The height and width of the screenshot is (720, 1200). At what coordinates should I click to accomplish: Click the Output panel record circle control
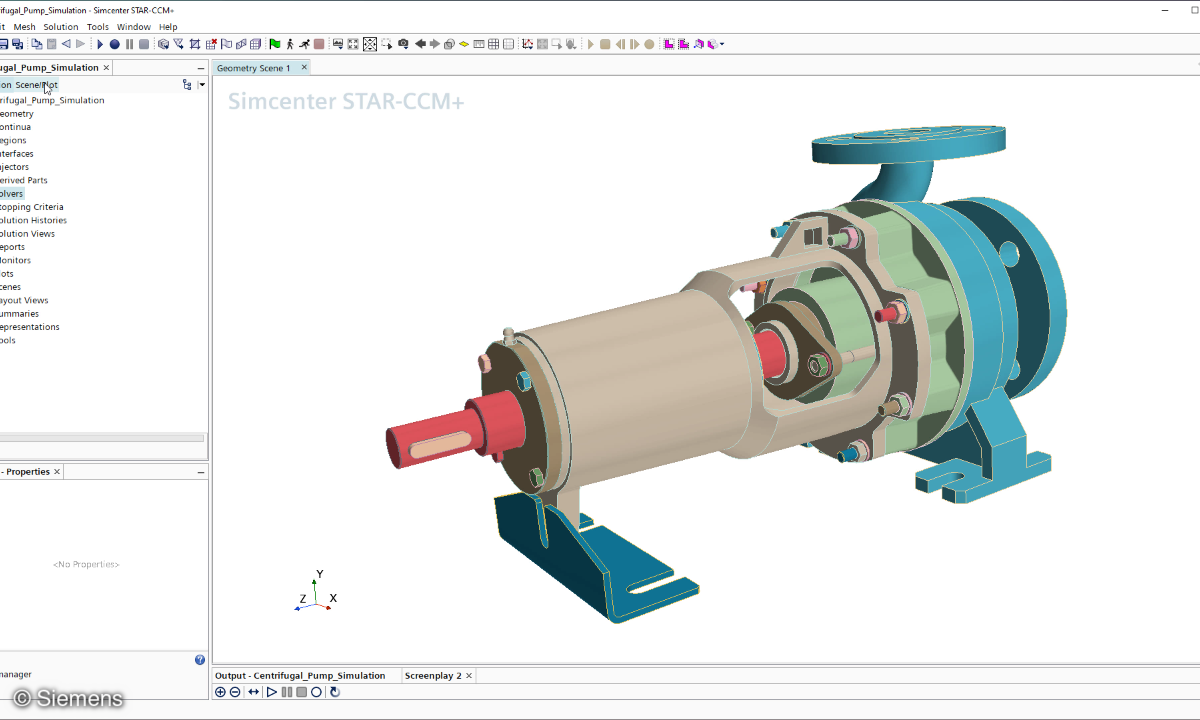(x=316, y=692)
